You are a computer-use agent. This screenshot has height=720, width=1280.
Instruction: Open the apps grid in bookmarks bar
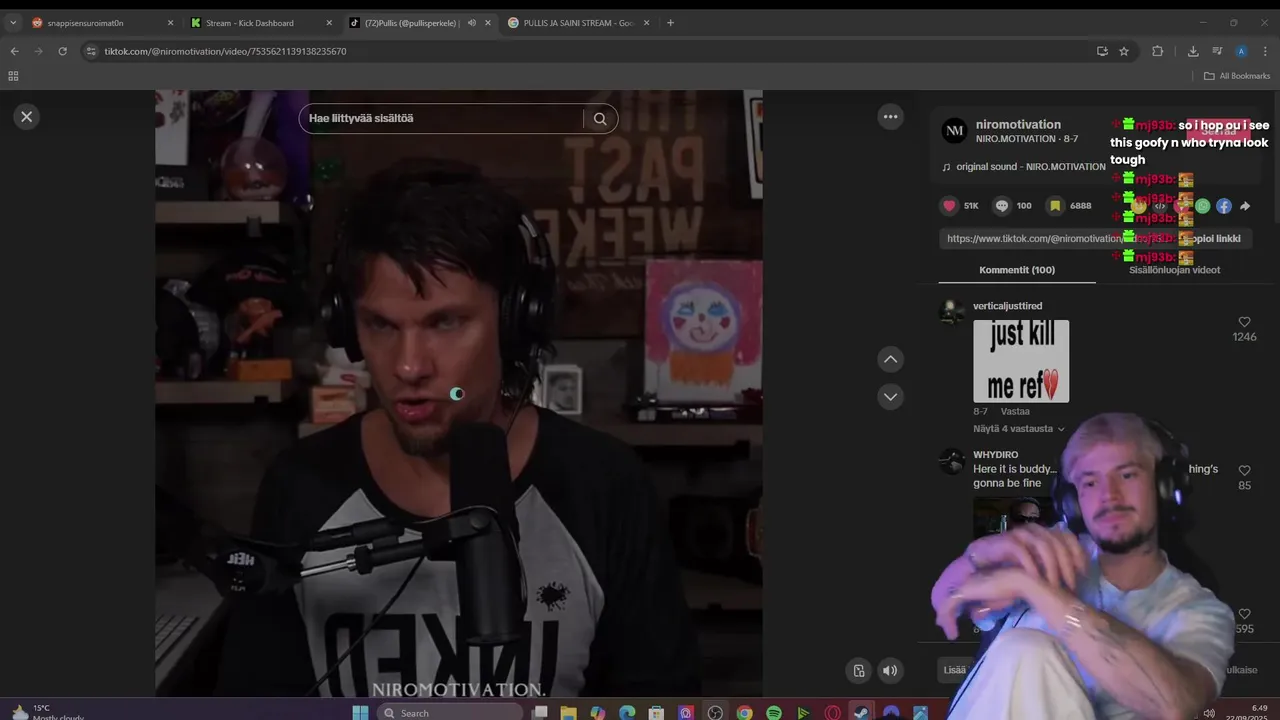[x=13, y=76]
